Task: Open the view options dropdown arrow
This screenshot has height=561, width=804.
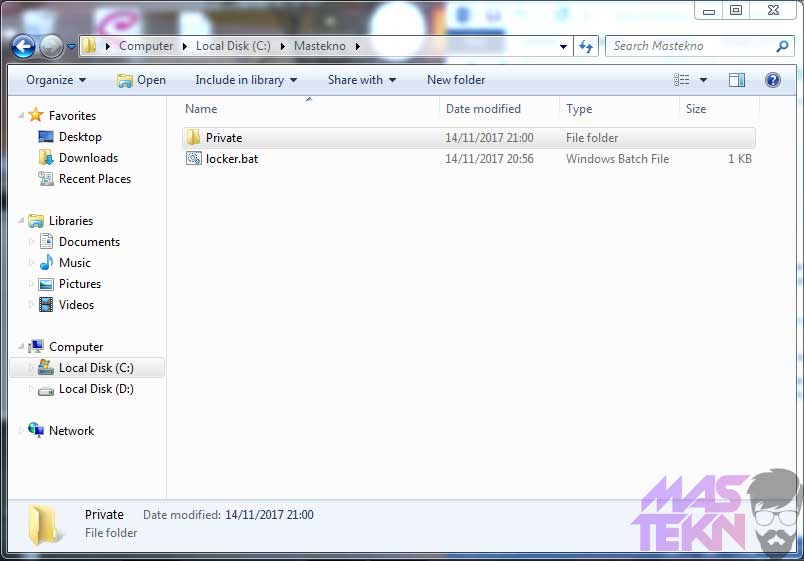Action: point(704,80)
